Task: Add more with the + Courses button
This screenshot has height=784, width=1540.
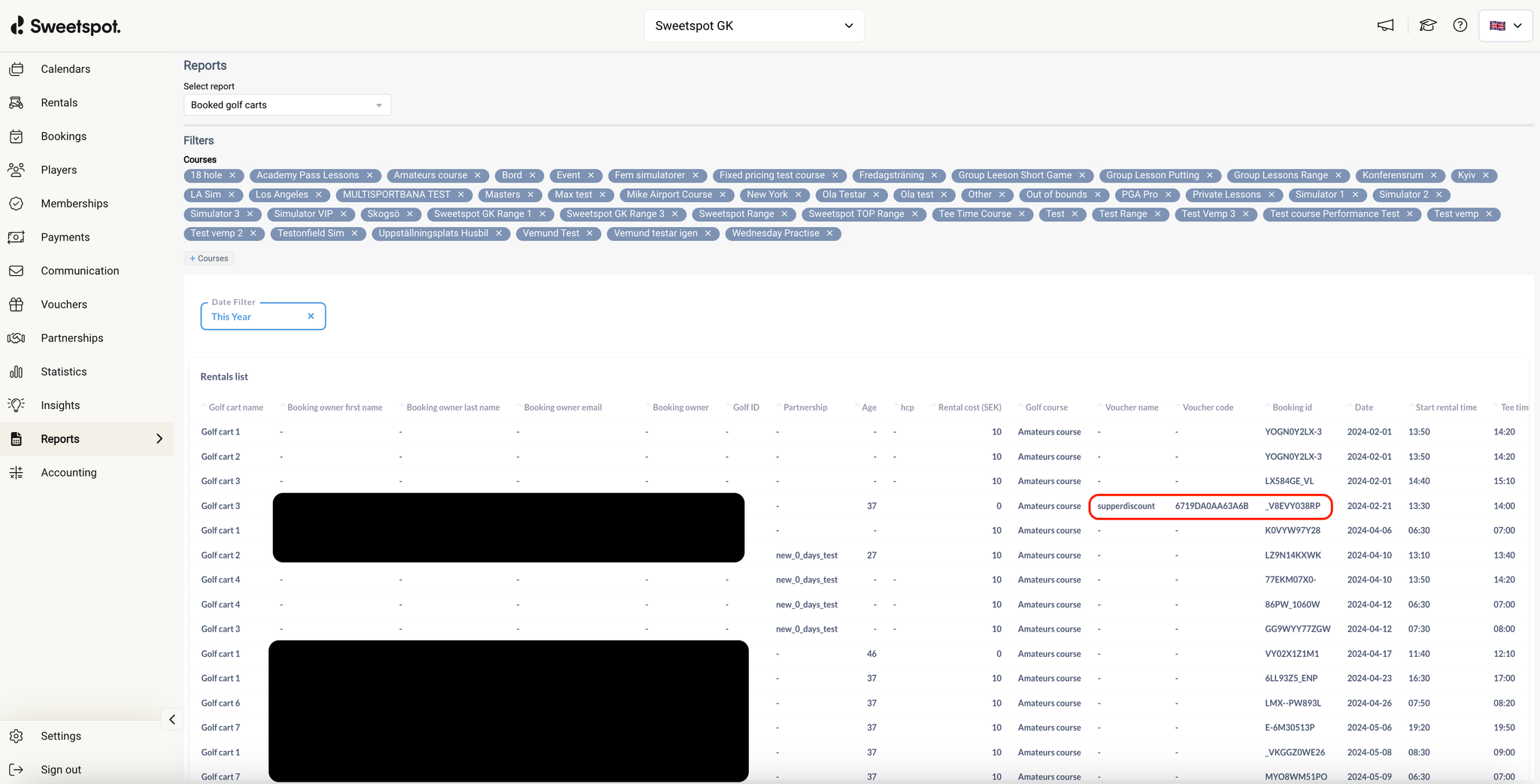Action: (x=209, y=259)
